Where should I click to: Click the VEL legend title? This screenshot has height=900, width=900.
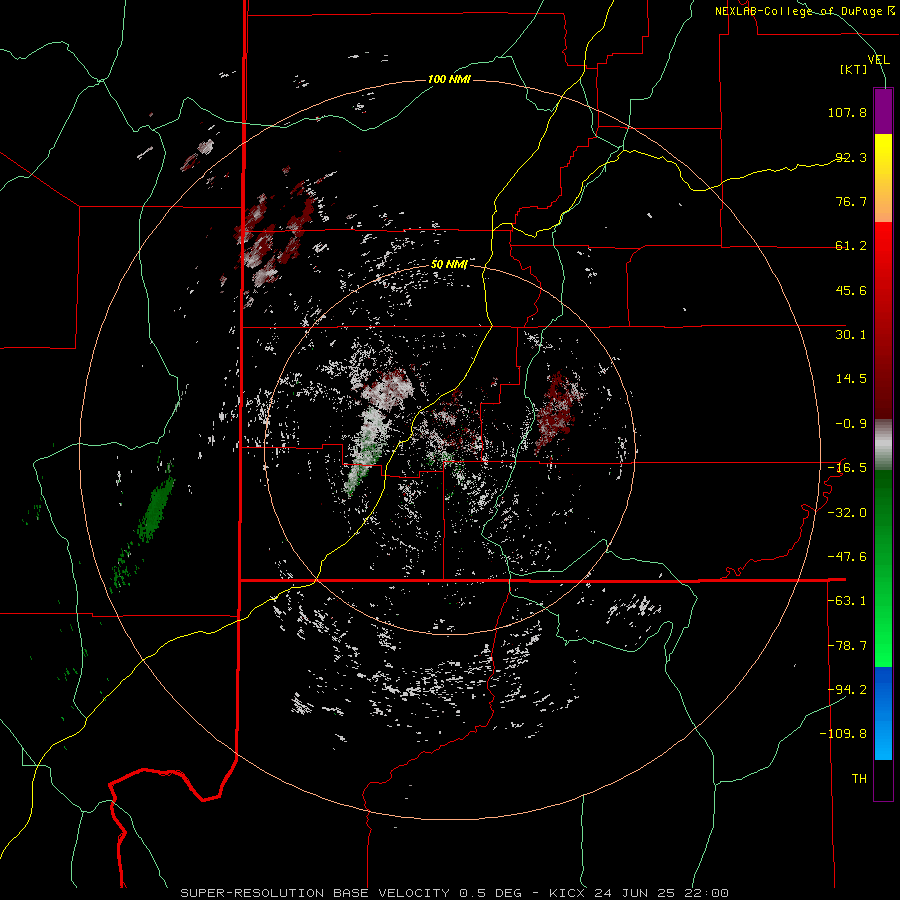pyautogui.click(x=878, y=60)
